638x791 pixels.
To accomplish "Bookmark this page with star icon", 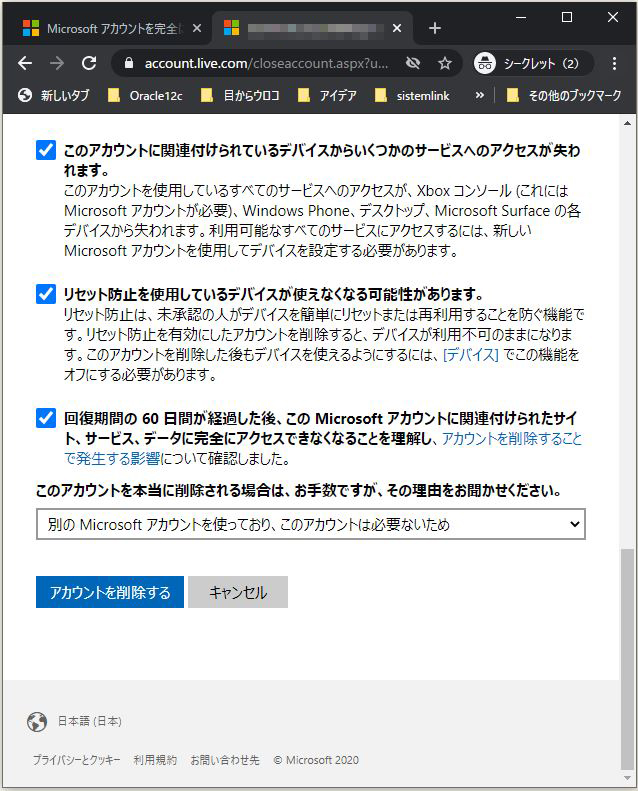I will [444, 63].
